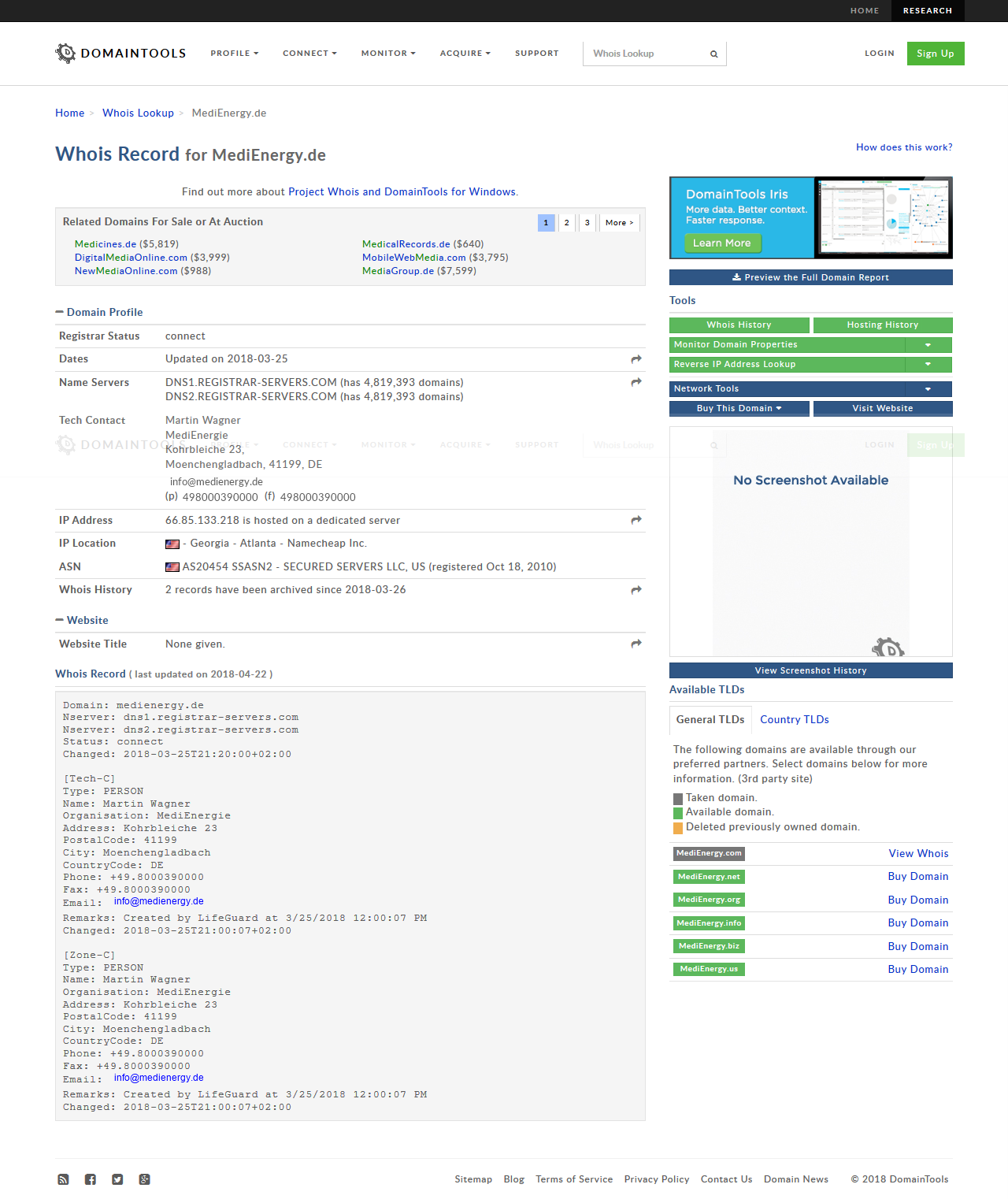This screenshot has height=1199, width=1008.
Task: Click the US flag icon in IP Location row
Action: coord(172,544)
